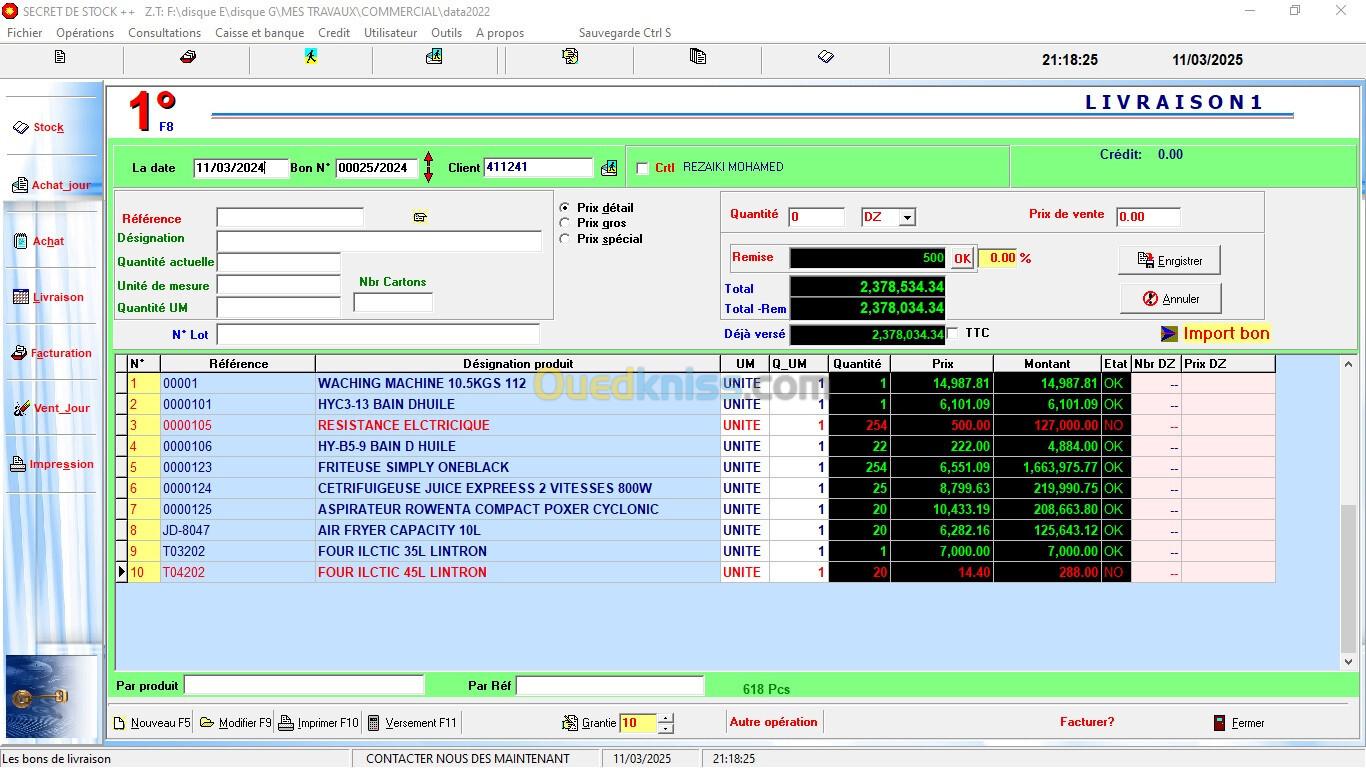
Task: Open the Consultations menu
Action: click(164, 33)
